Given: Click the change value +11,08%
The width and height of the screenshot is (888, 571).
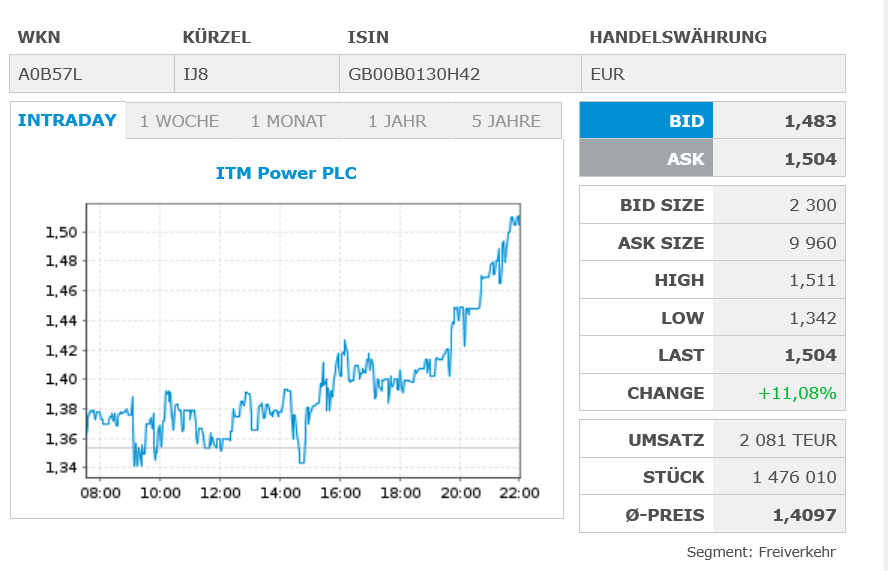Looking at the screenshot, I should (797, 393).
